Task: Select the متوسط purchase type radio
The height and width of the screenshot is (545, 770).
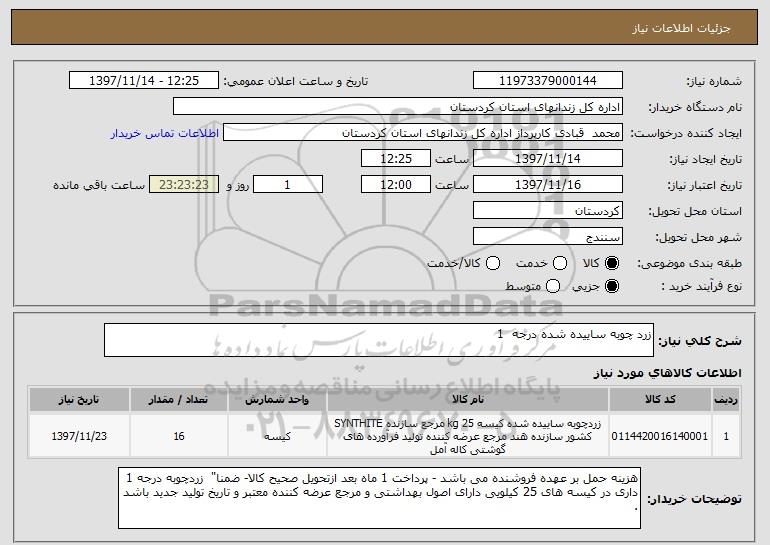Action: click(553, 286)
